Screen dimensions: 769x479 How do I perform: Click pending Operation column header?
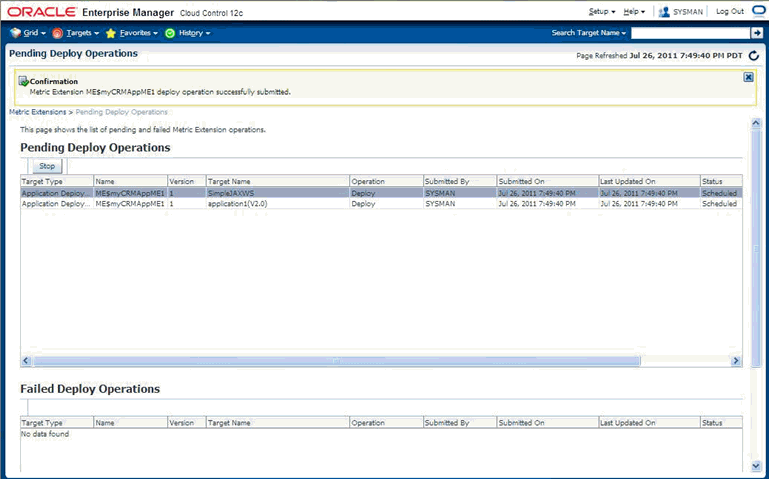[x=386, y=181]
